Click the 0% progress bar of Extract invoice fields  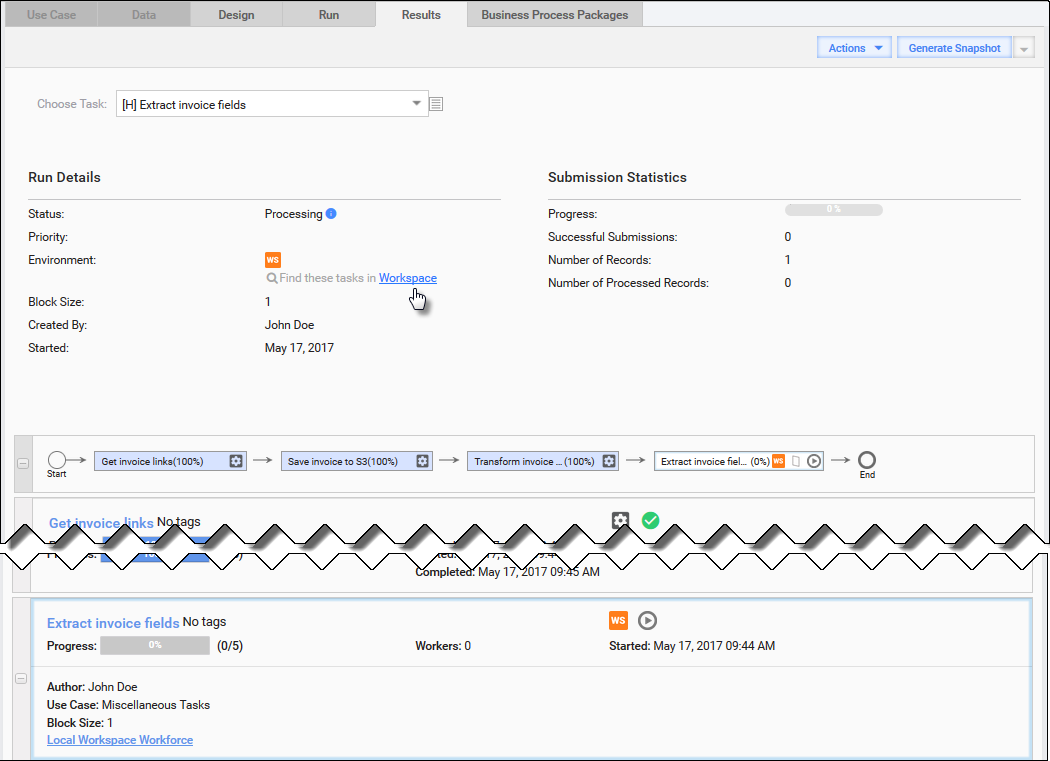click(x=155, y=645)
